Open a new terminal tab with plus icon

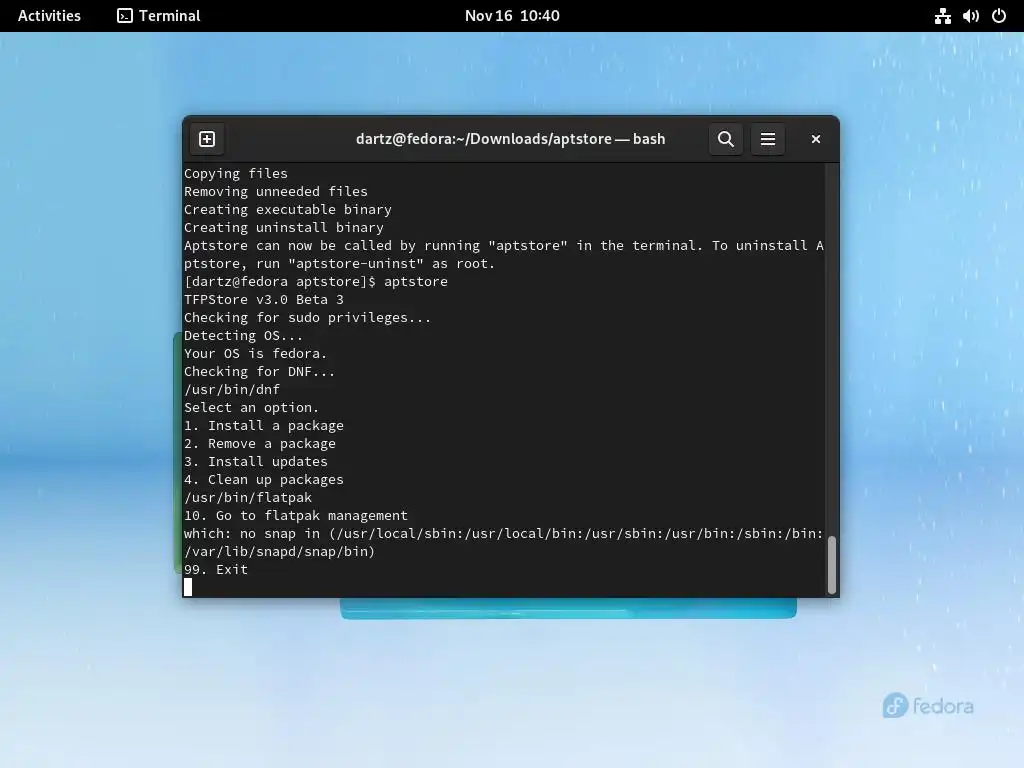tap(207, 139)
